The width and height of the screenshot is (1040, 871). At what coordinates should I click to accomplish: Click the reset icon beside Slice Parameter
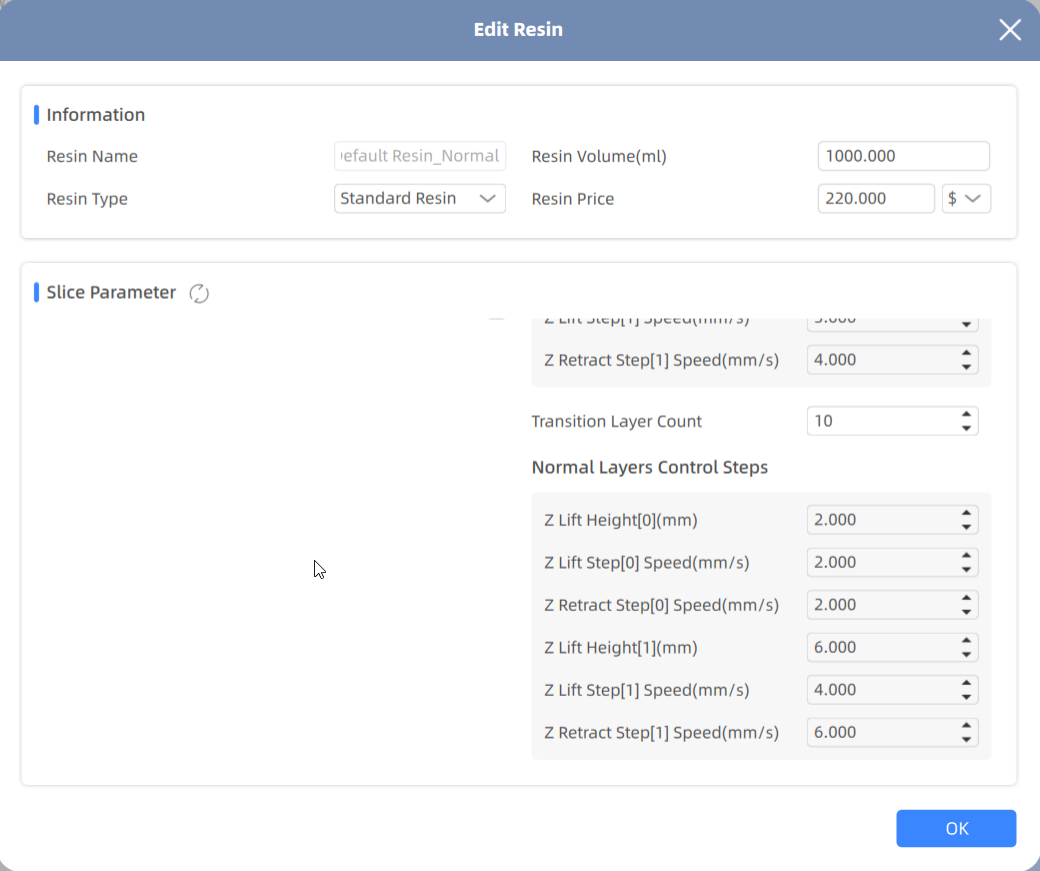pyautogui.click(x=199, y=293)
